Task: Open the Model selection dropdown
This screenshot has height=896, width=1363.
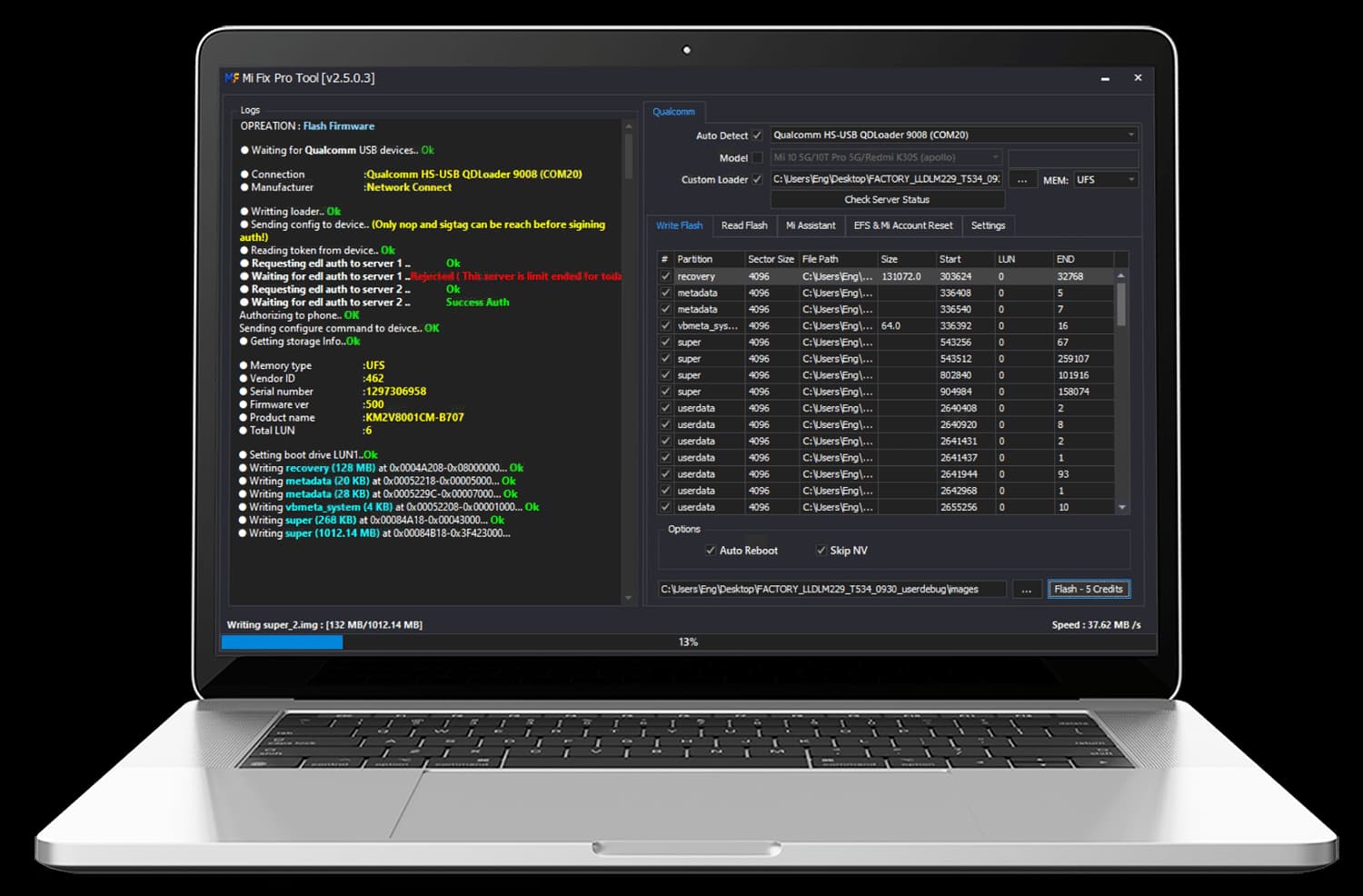Action: pos(886,157)
